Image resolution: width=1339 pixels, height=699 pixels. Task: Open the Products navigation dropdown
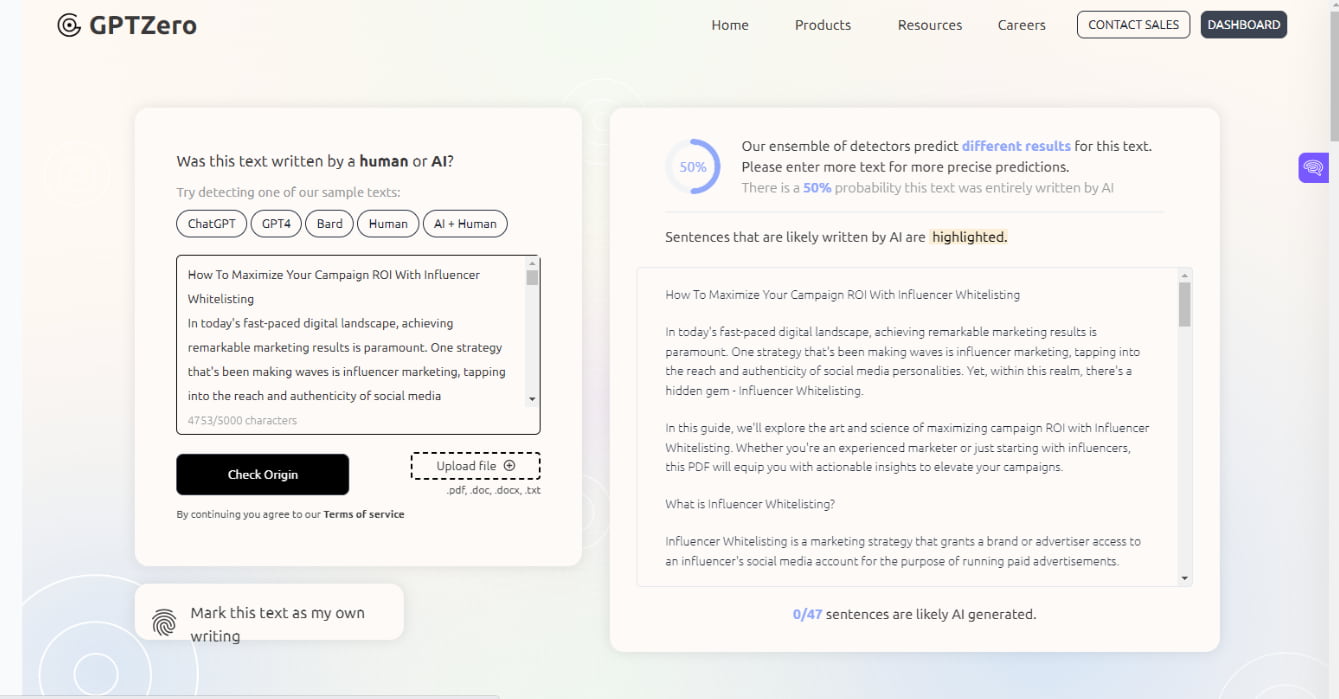tap(822, 24)
